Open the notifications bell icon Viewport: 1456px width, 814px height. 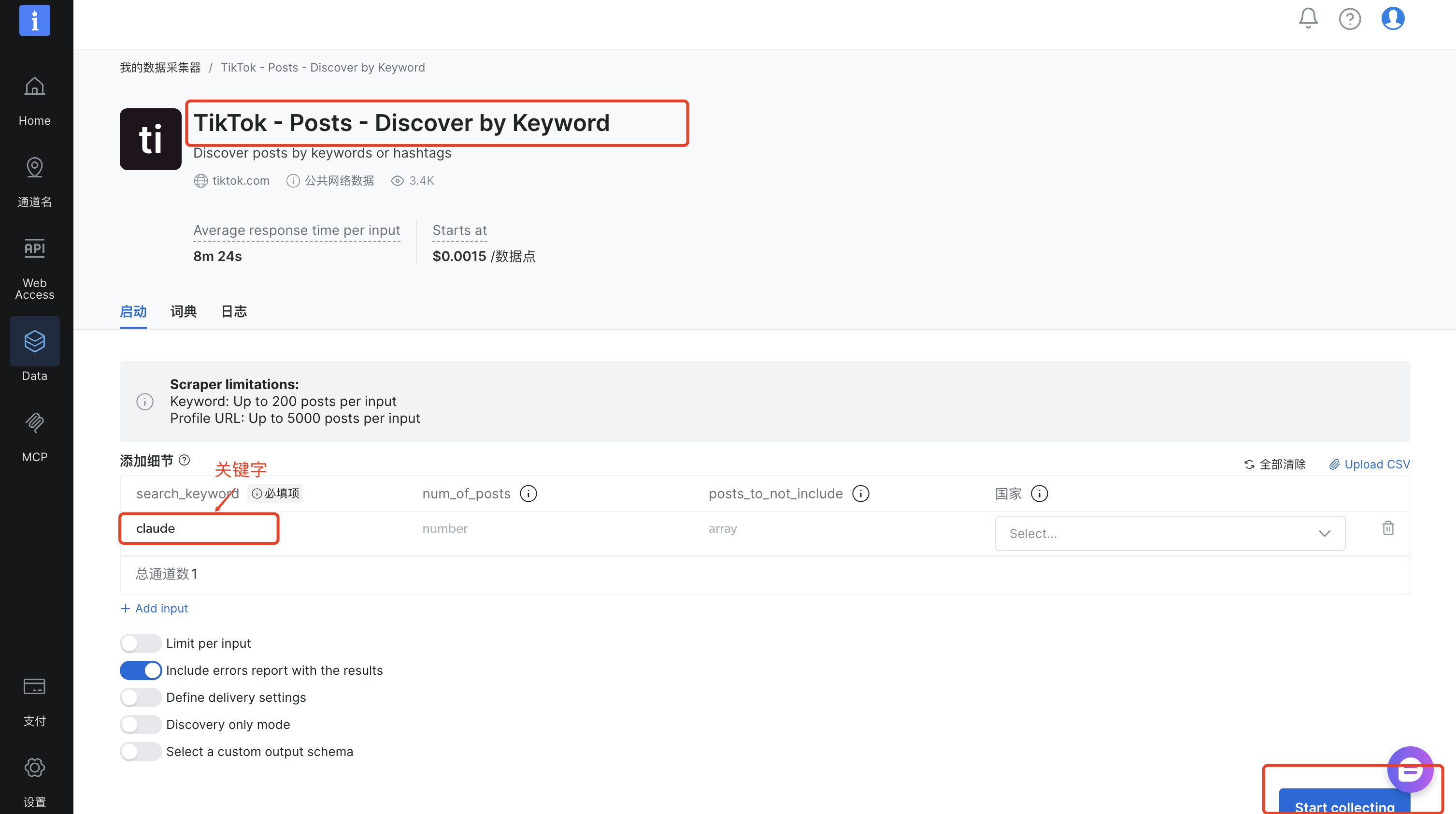point(1308,19)
